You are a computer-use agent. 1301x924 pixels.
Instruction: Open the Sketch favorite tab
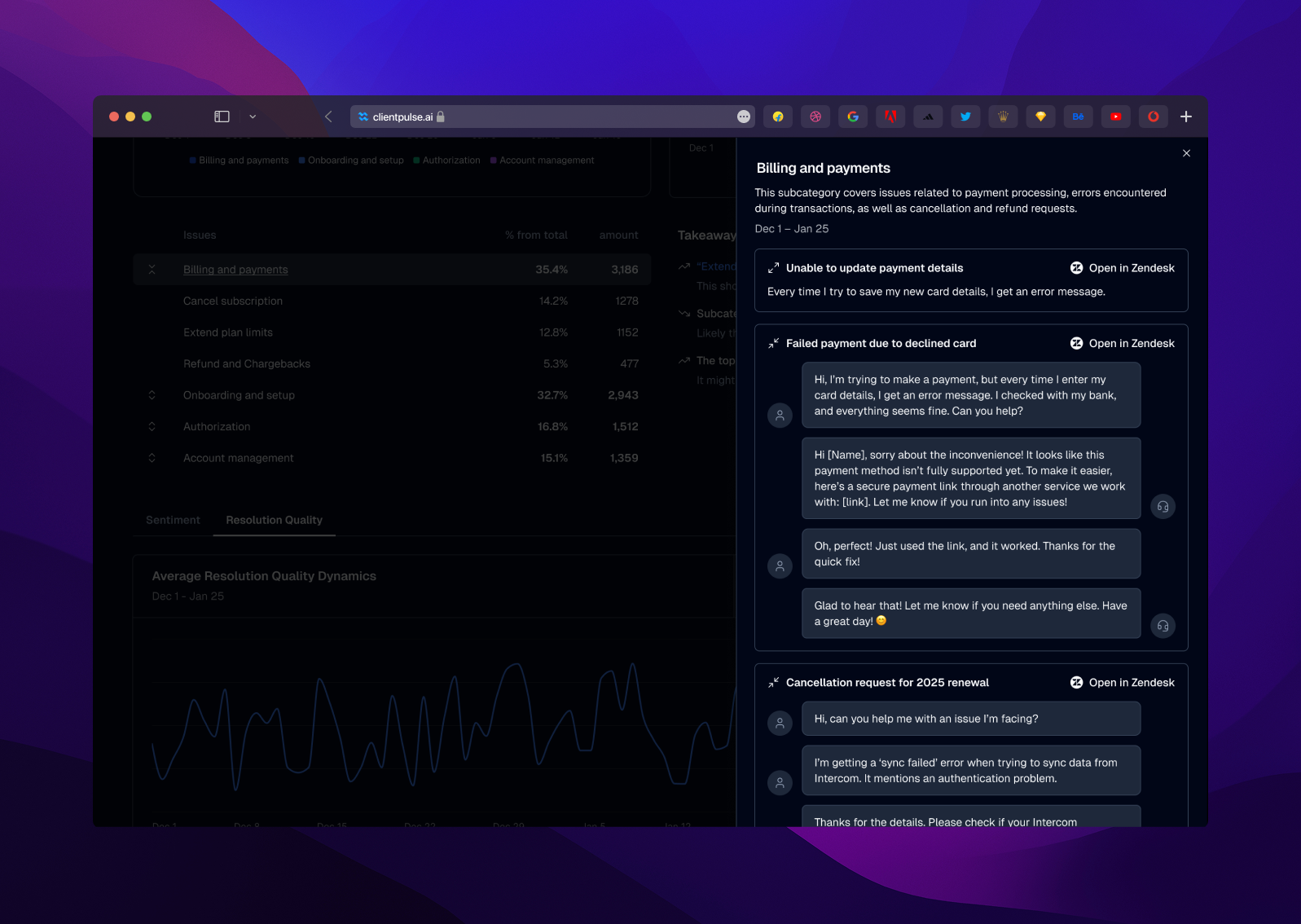[1040, 117]
